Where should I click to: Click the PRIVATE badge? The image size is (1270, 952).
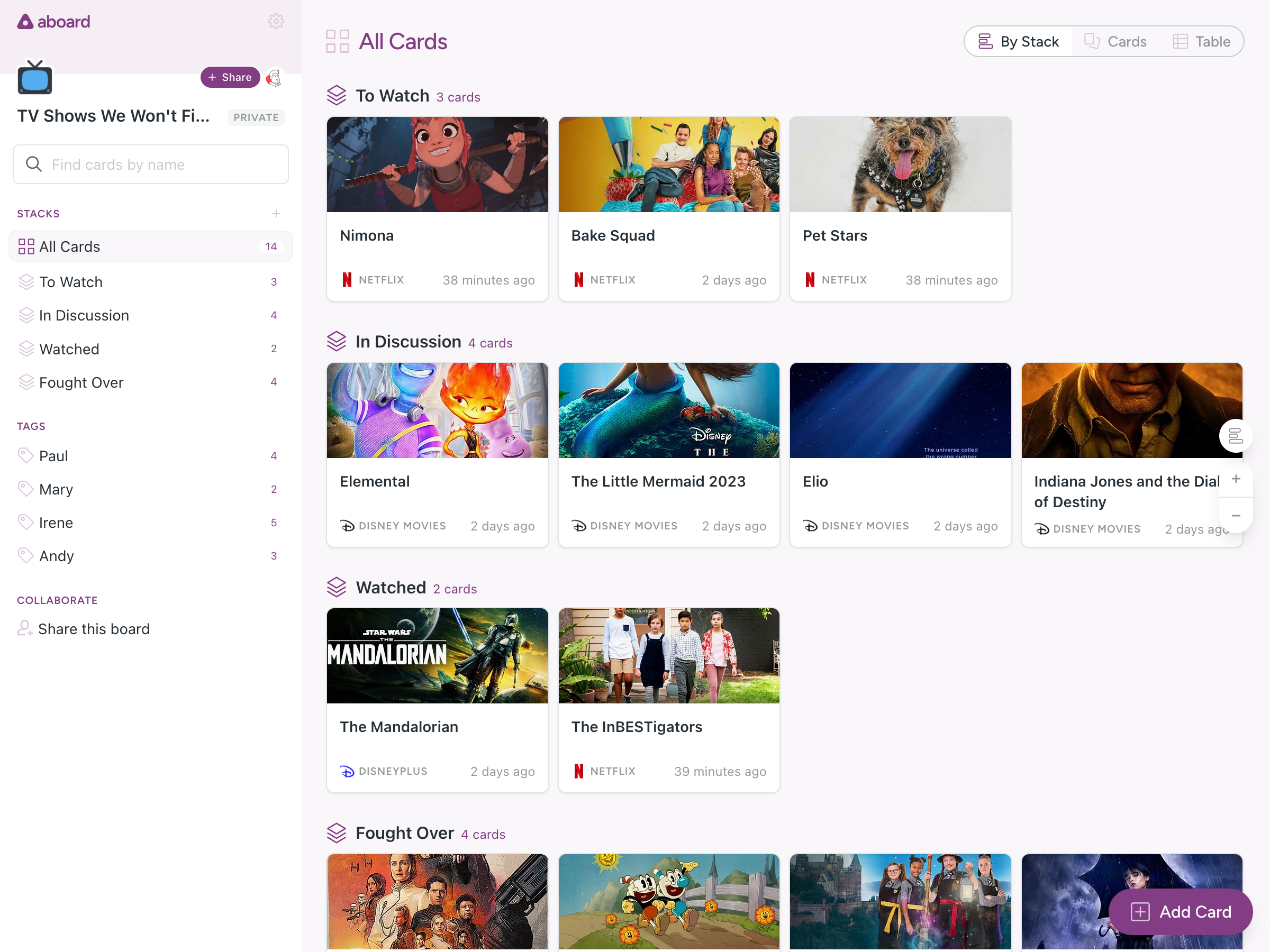[x=256, y=117]
